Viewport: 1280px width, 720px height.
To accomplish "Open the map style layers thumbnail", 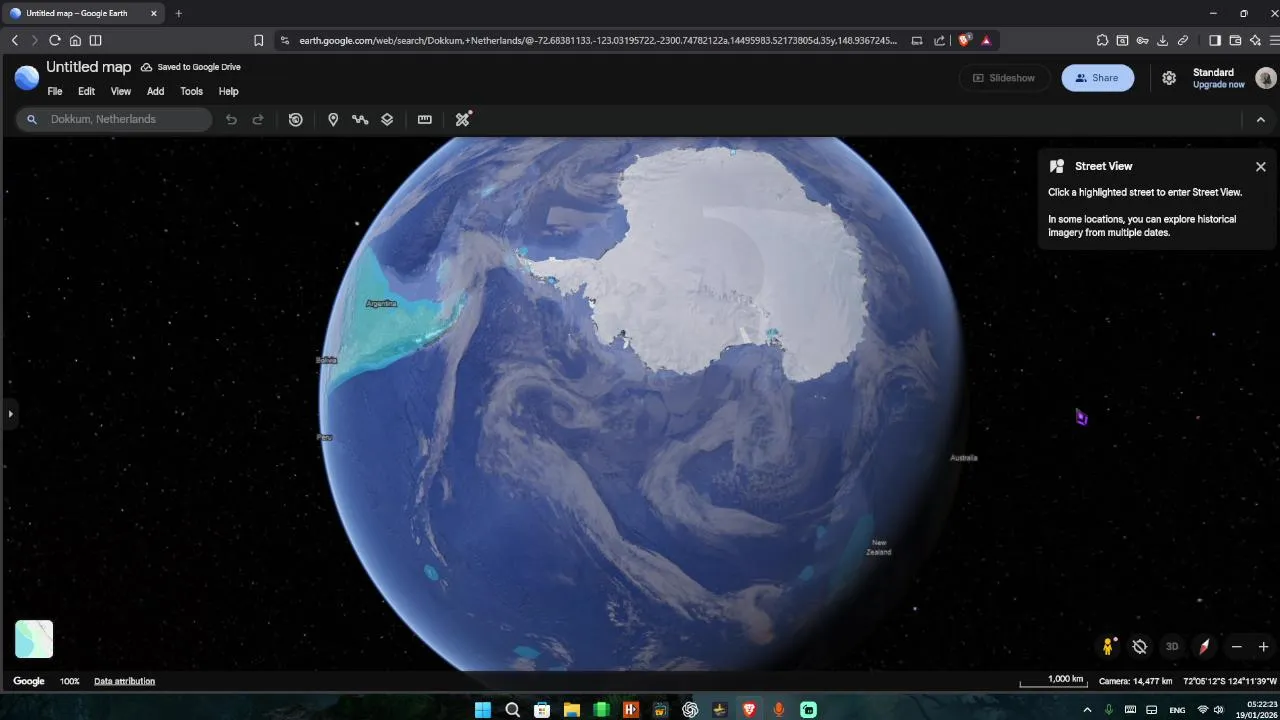I will coord(34,639).
